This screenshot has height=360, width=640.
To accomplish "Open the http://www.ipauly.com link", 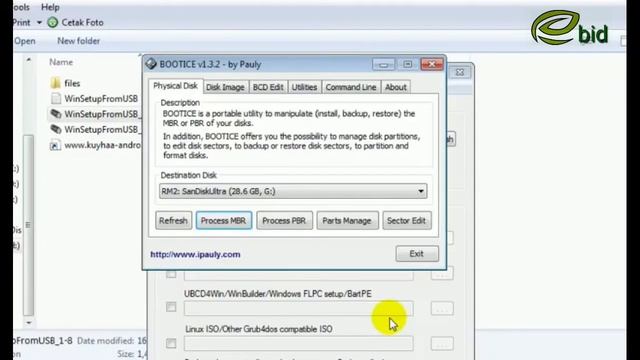I will point(195,254).
